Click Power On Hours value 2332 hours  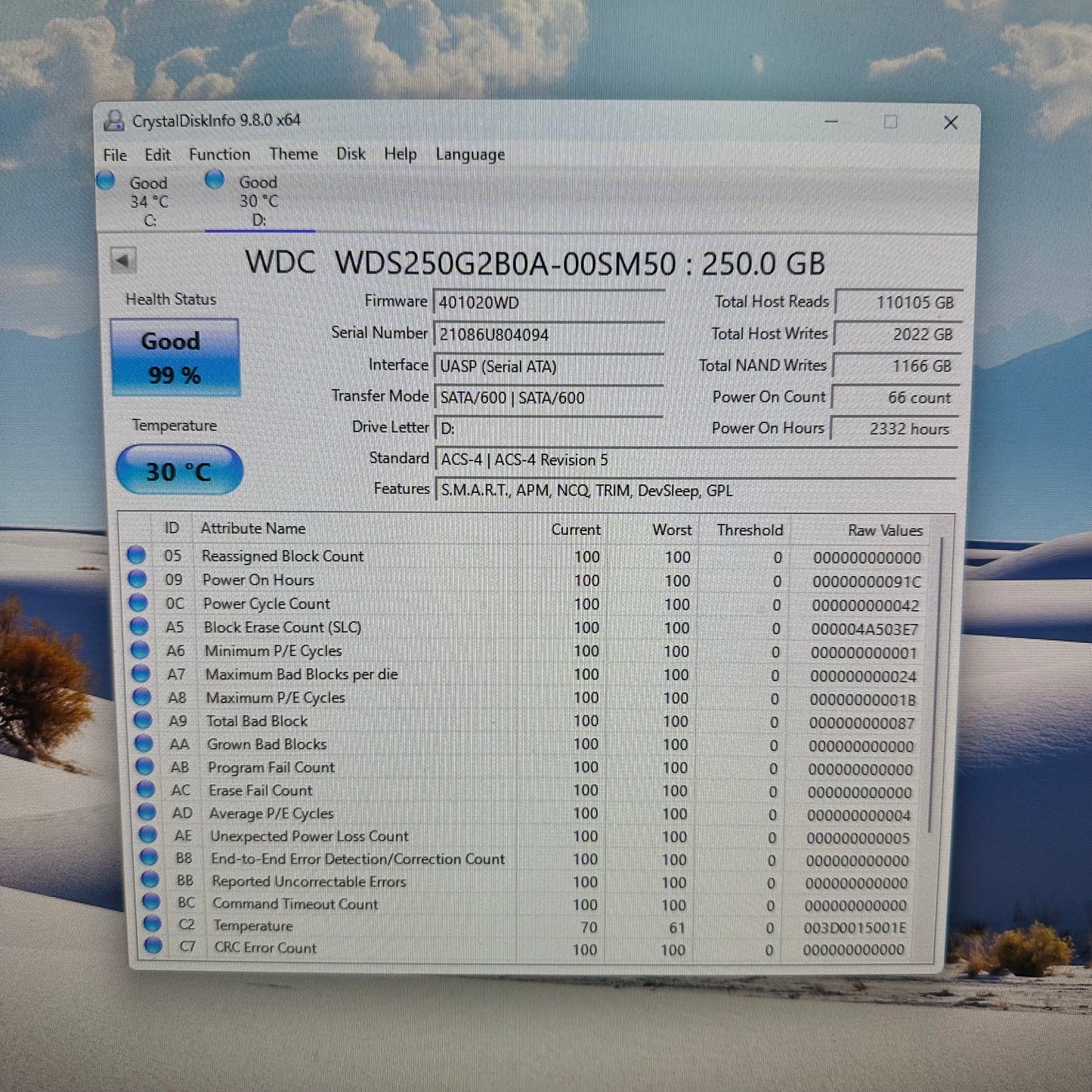click(x=894, y=428)
